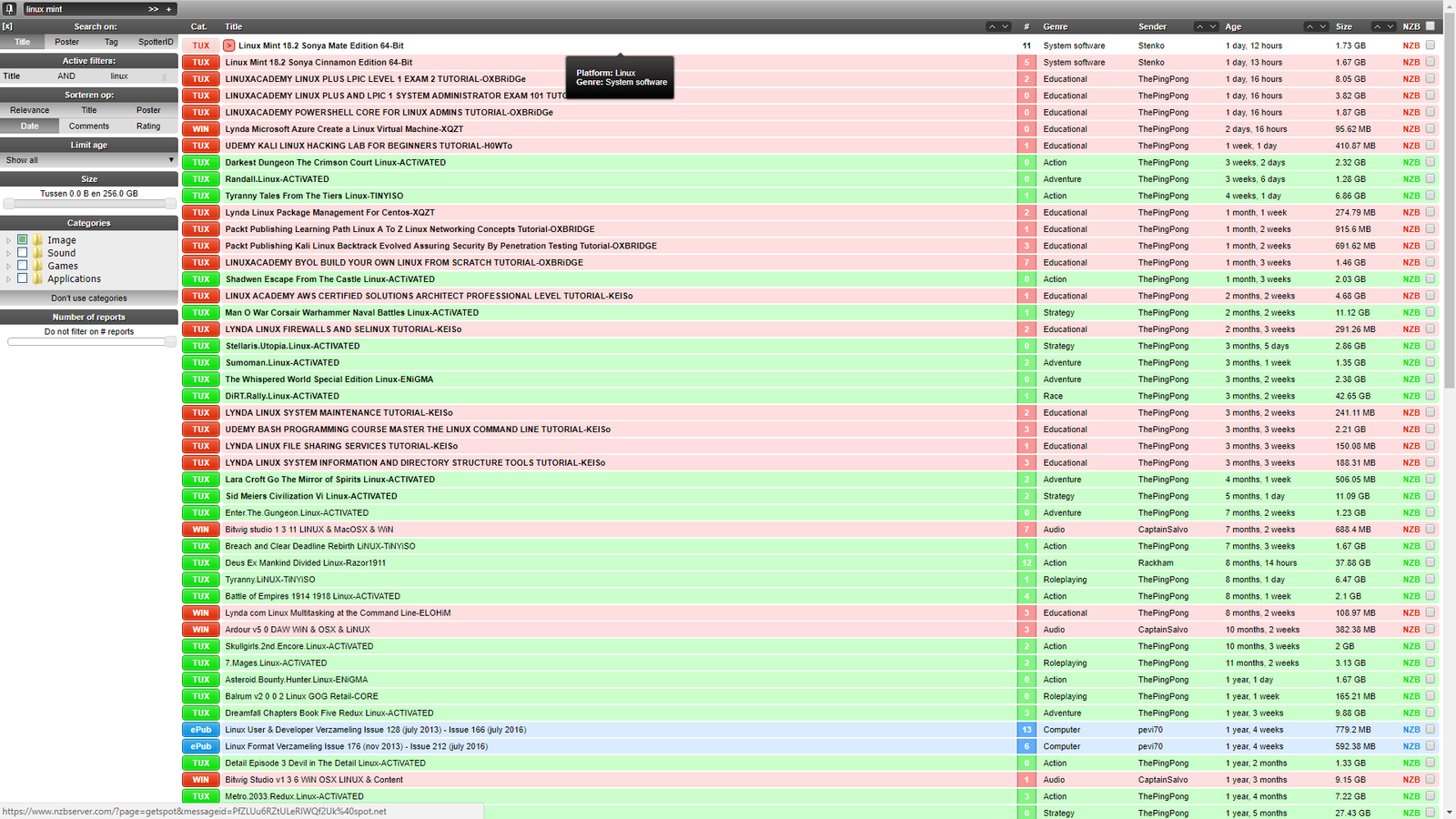Switch to the Poster search tab

(x=66, y=41)
